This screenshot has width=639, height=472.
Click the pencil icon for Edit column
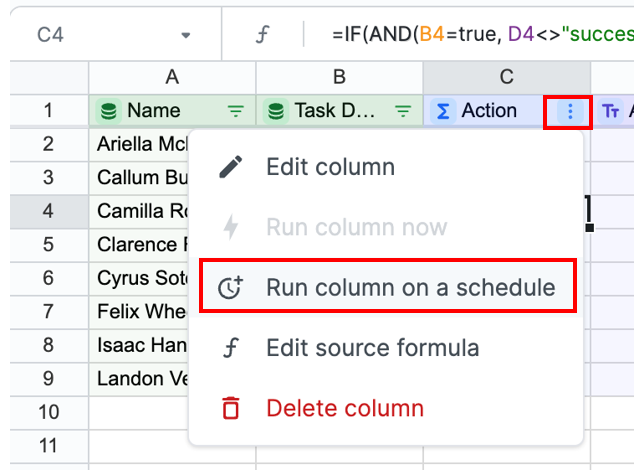click(x=231, y=167)
